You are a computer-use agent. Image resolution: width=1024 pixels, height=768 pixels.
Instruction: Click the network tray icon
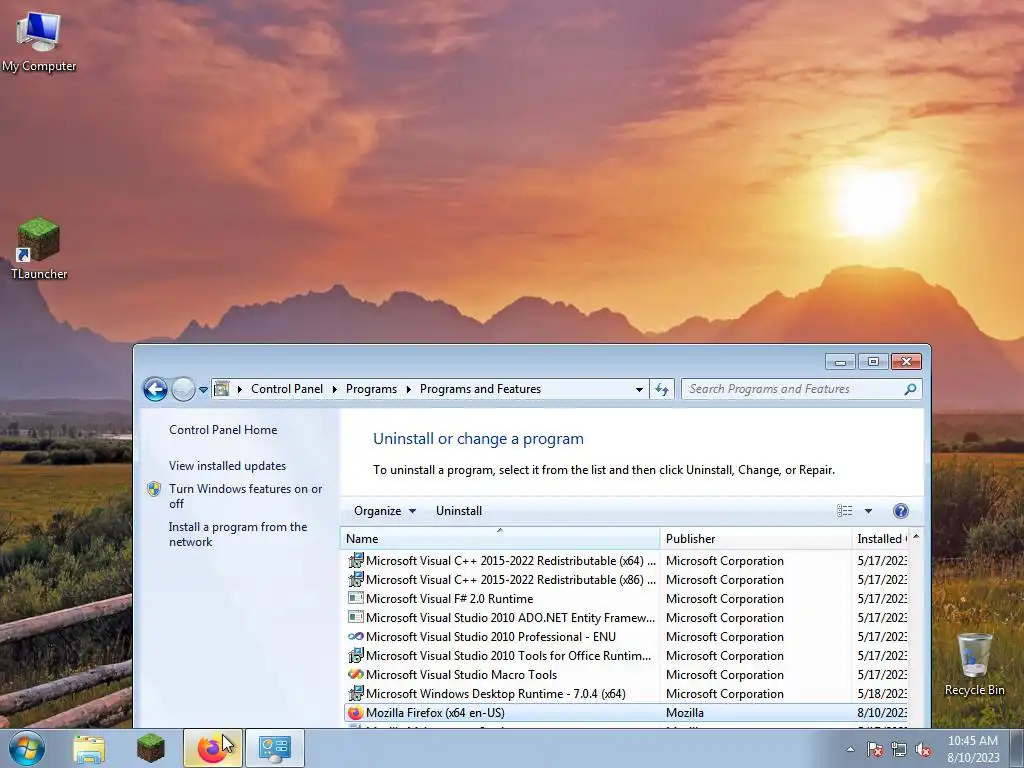coord(899,749)
